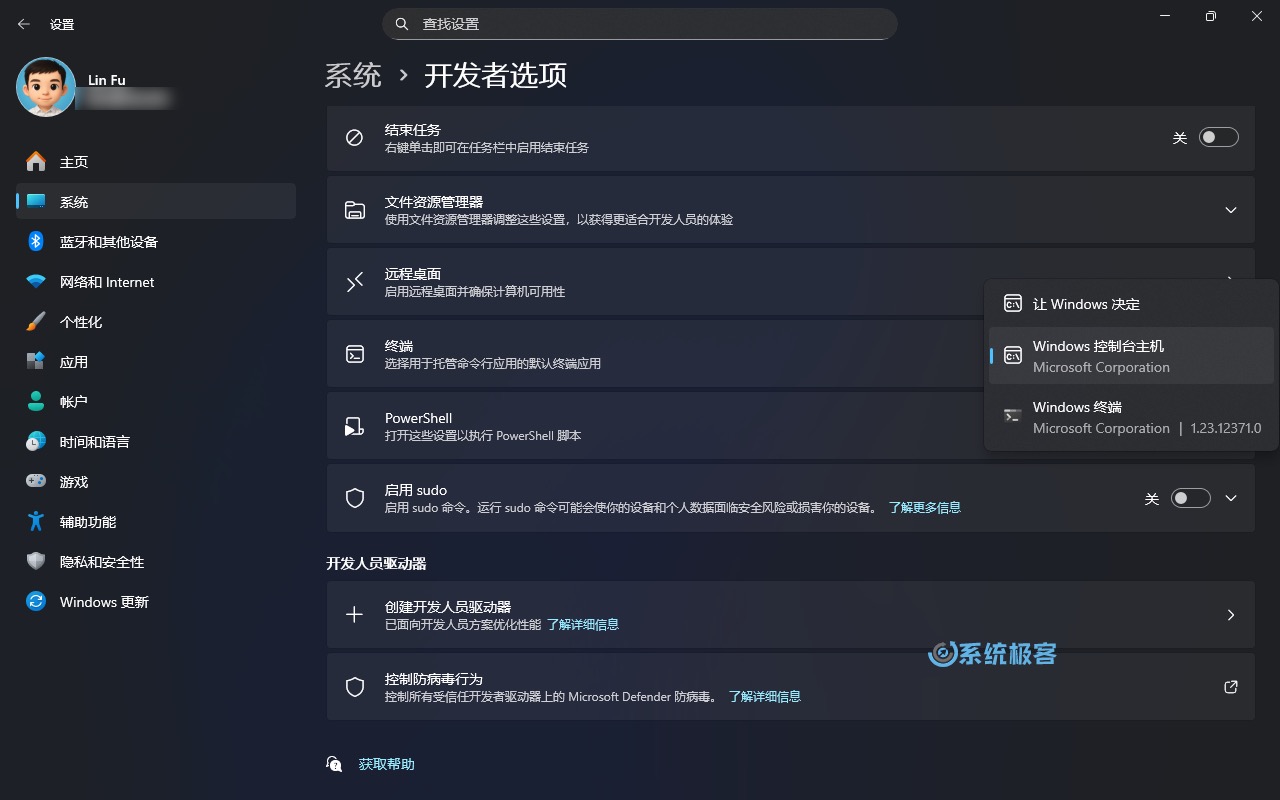Click the personalization paintbrush icon

(x=36, y=321)
